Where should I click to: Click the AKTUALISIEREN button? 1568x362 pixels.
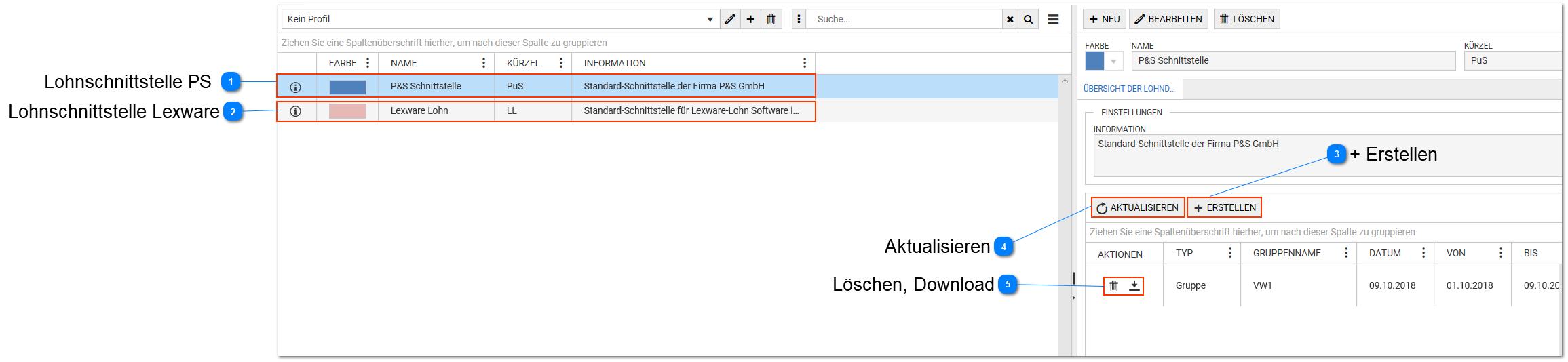click(x=1138, y=207)
